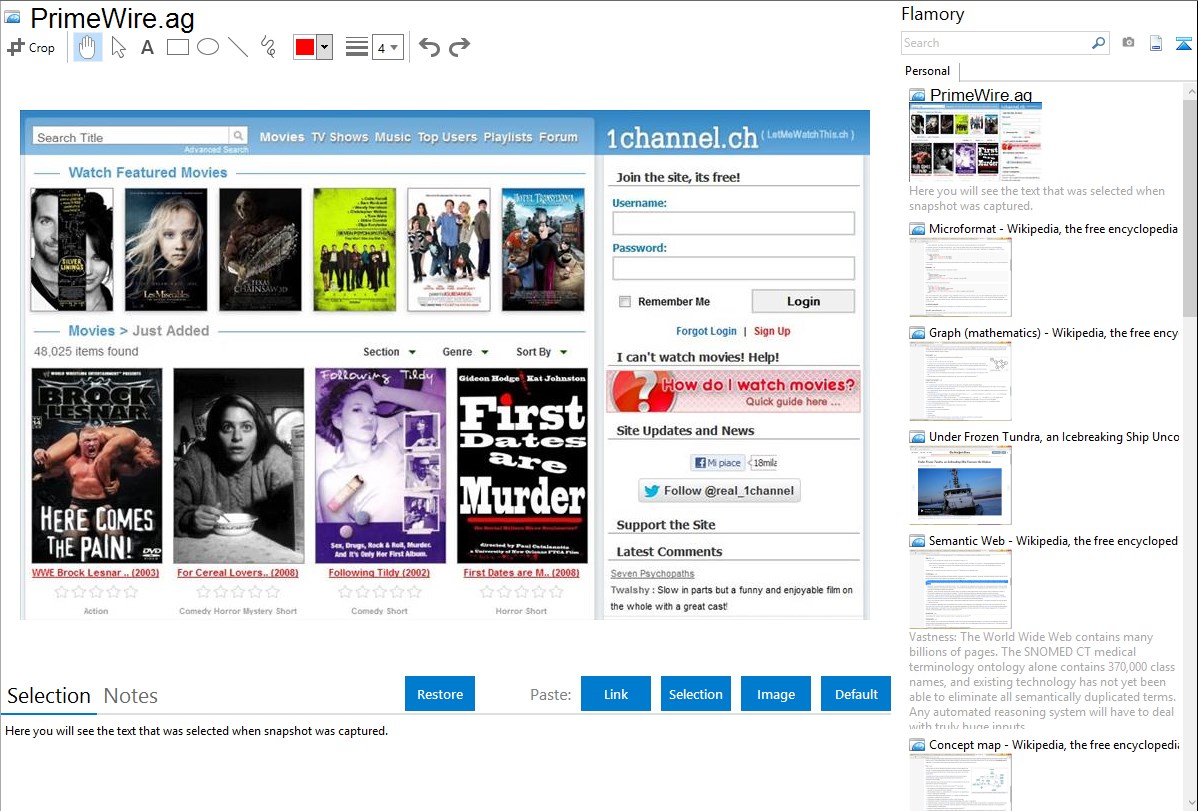Click the search magnifier in Flamory panel
Image resolution: width=1198 pixels, height=811 pixels.
click(1098, 43)
